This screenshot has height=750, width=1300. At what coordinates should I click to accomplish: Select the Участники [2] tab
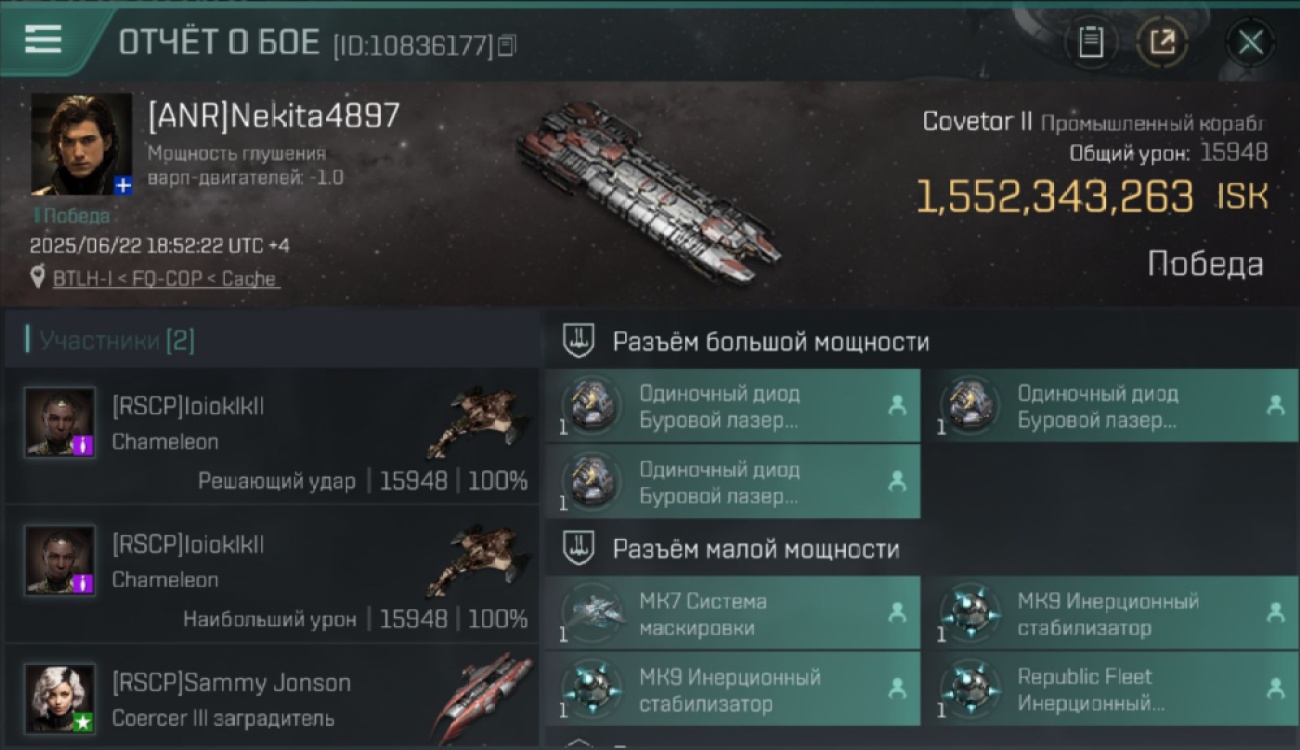click(x=117, y=341)
